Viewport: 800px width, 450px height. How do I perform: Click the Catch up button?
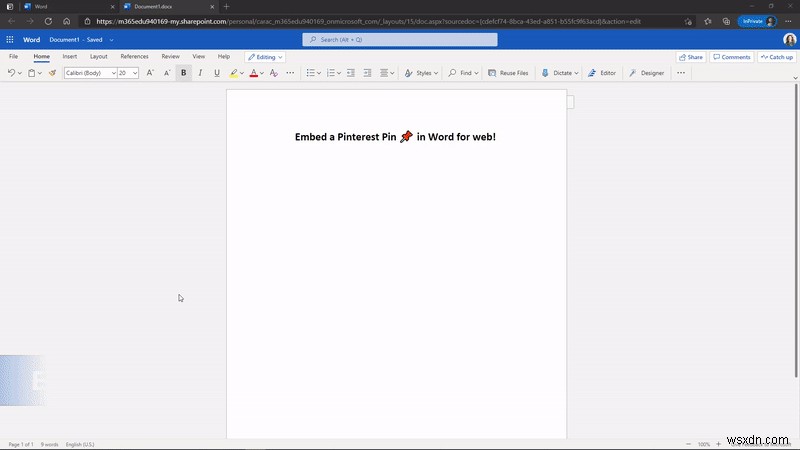(x=777, y=57)
